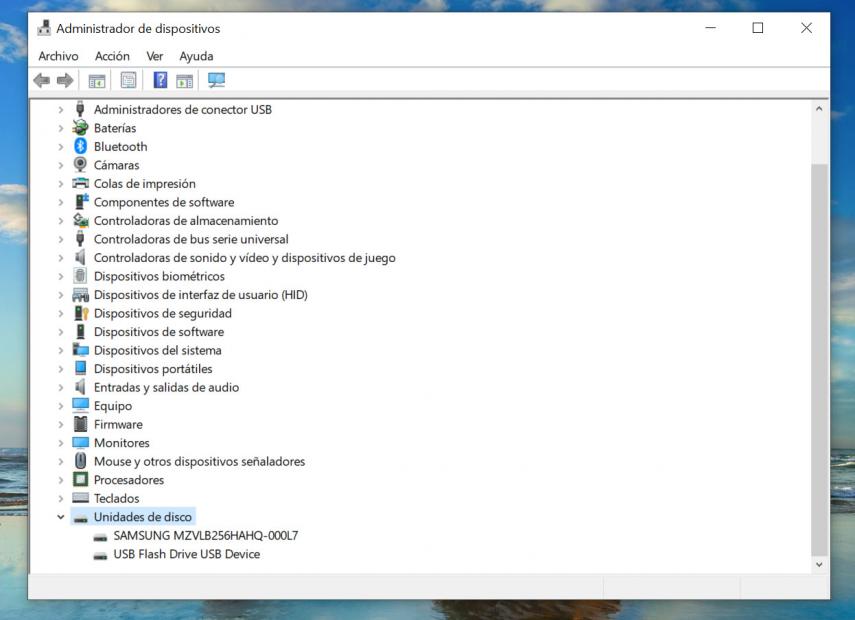Expand the Procesadores category
Image resolution: width=855 pixels, height=620 pixels.
pyautogui.click(x=63, y=479)
